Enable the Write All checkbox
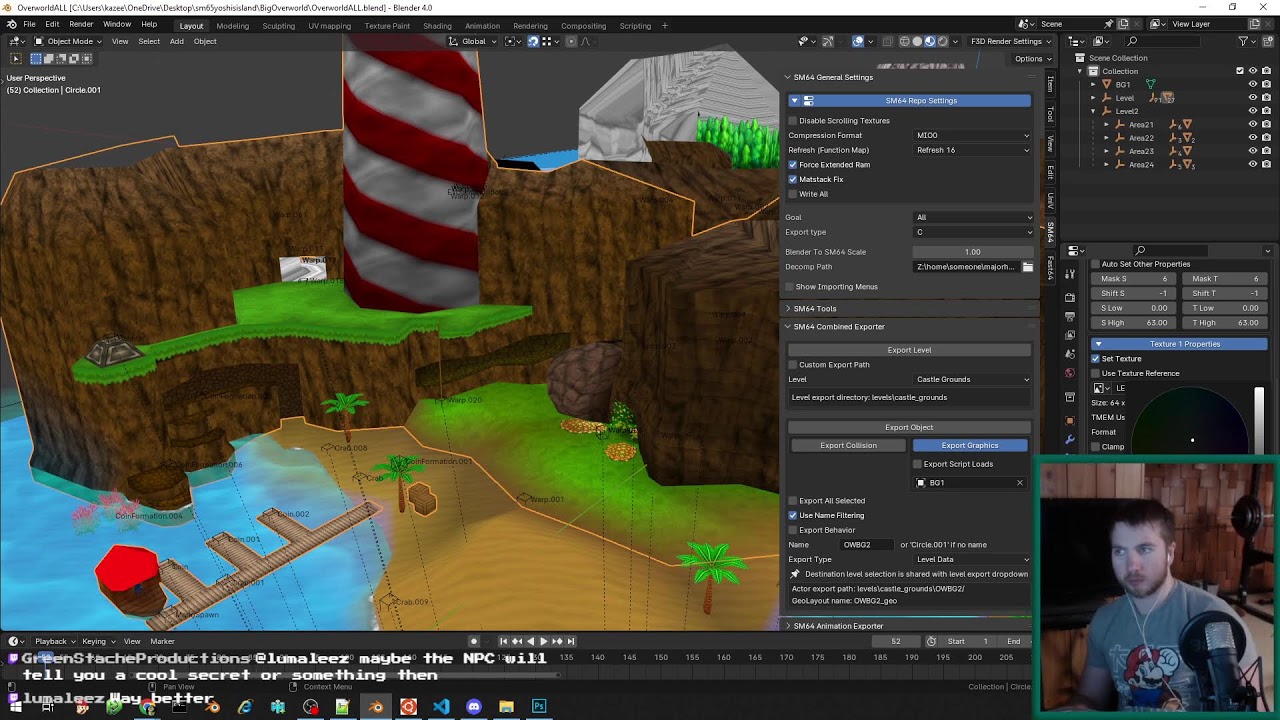This screenshot has height=720, width=1280. tap(793, 194)
